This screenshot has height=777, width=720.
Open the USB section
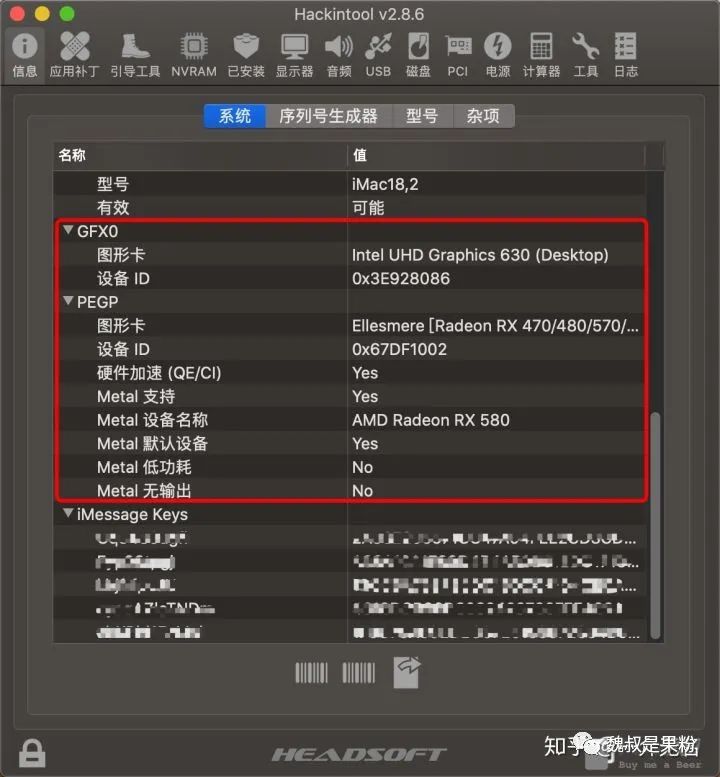[378, 55]
